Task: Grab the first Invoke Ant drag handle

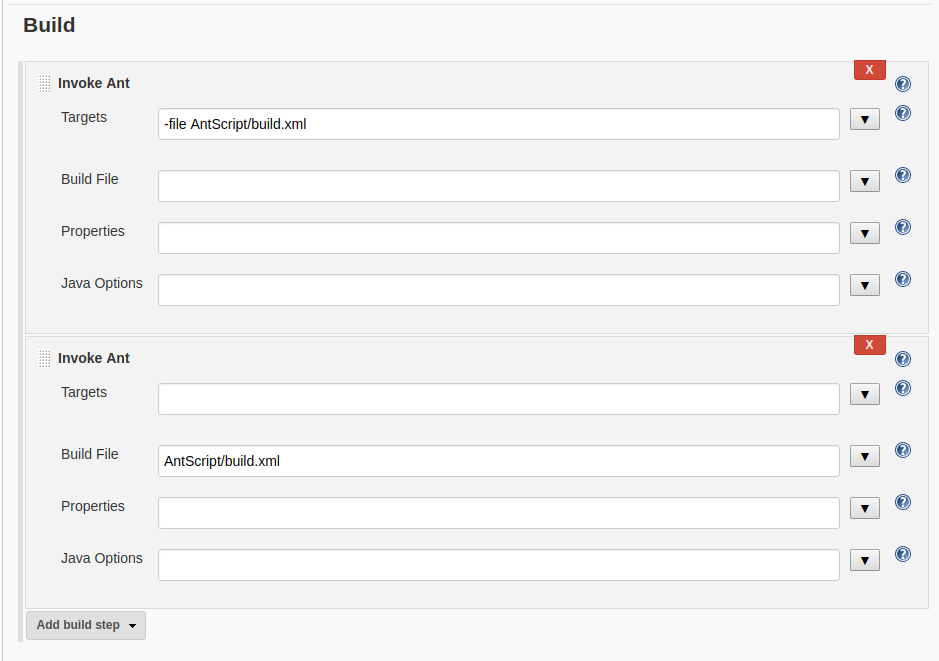Action: (x=44, y=83)
